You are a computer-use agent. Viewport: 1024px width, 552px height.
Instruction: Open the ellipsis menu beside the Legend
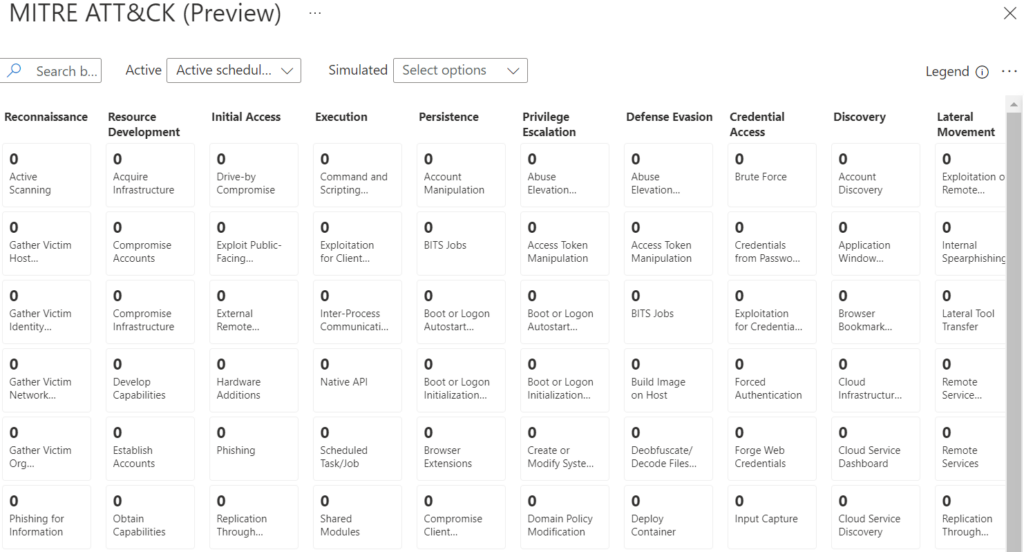[x=1009, y=71]
